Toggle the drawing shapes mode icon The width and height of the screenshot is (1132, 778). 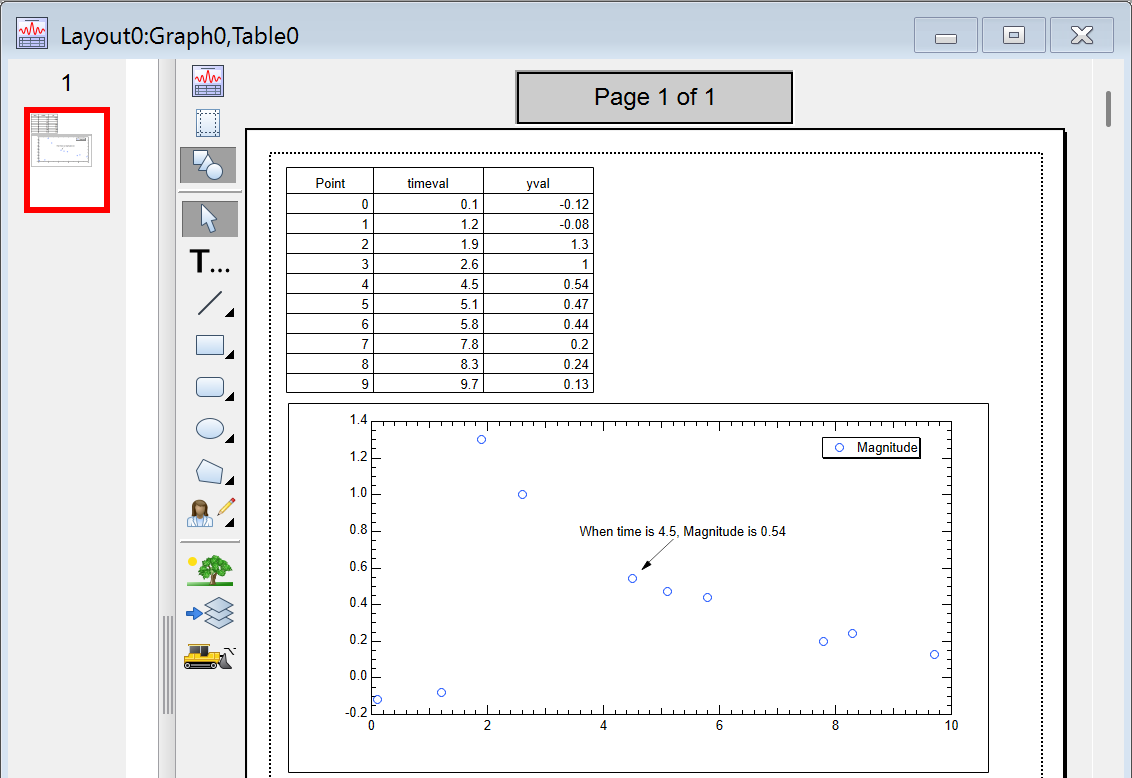[208, 165]
